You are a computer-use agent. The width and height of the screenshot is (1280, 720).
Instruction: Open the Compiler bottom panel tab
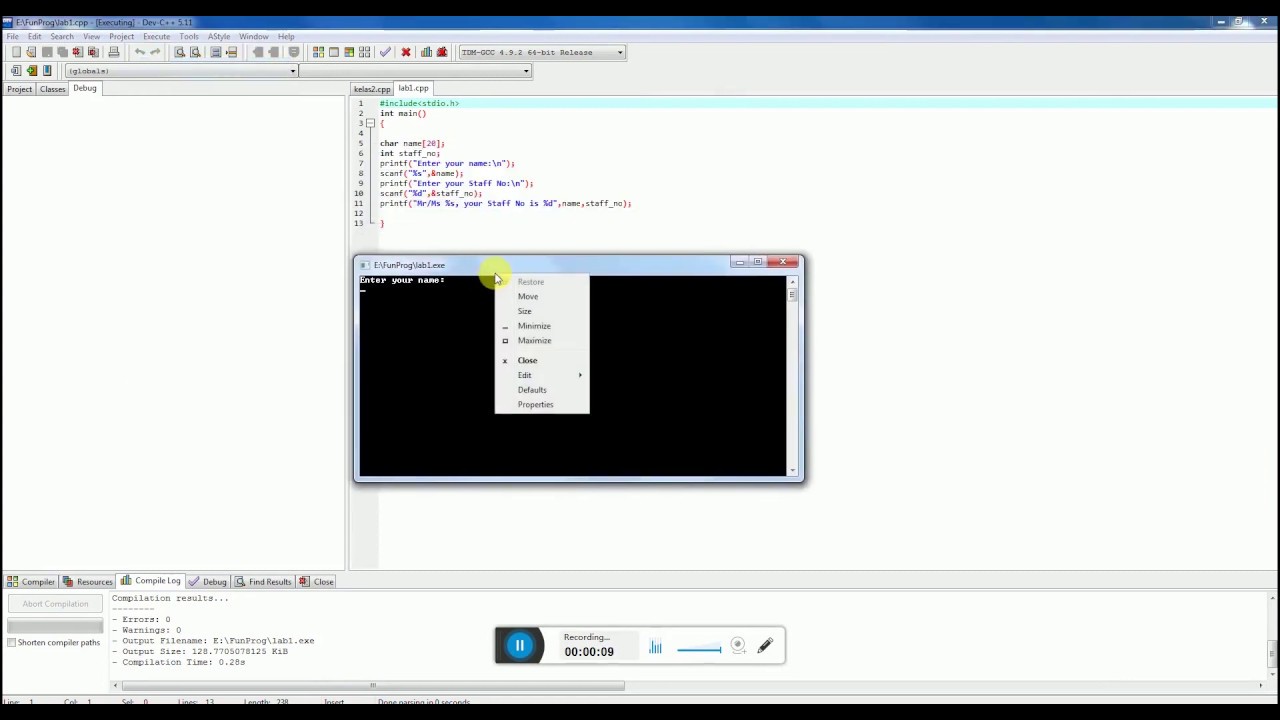click(31, 582)
